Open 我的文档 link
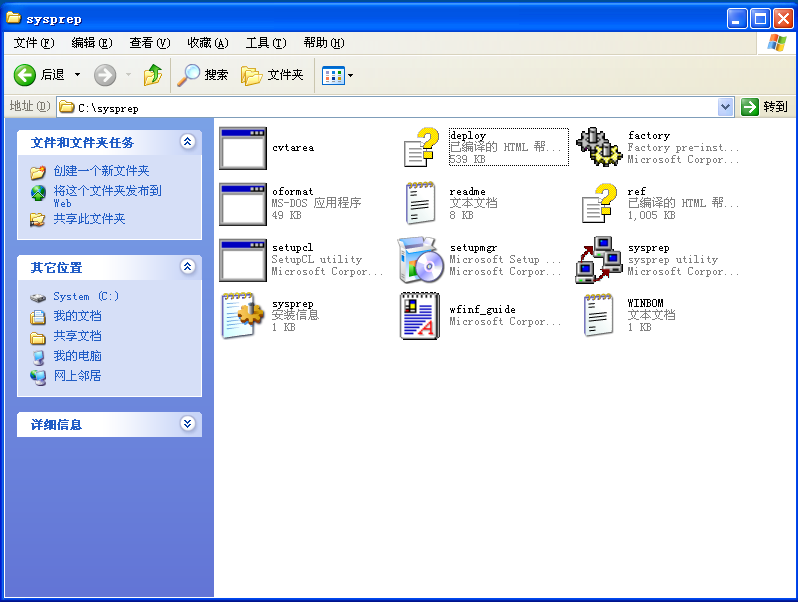The image size is (798, 602). click(77, 316)
